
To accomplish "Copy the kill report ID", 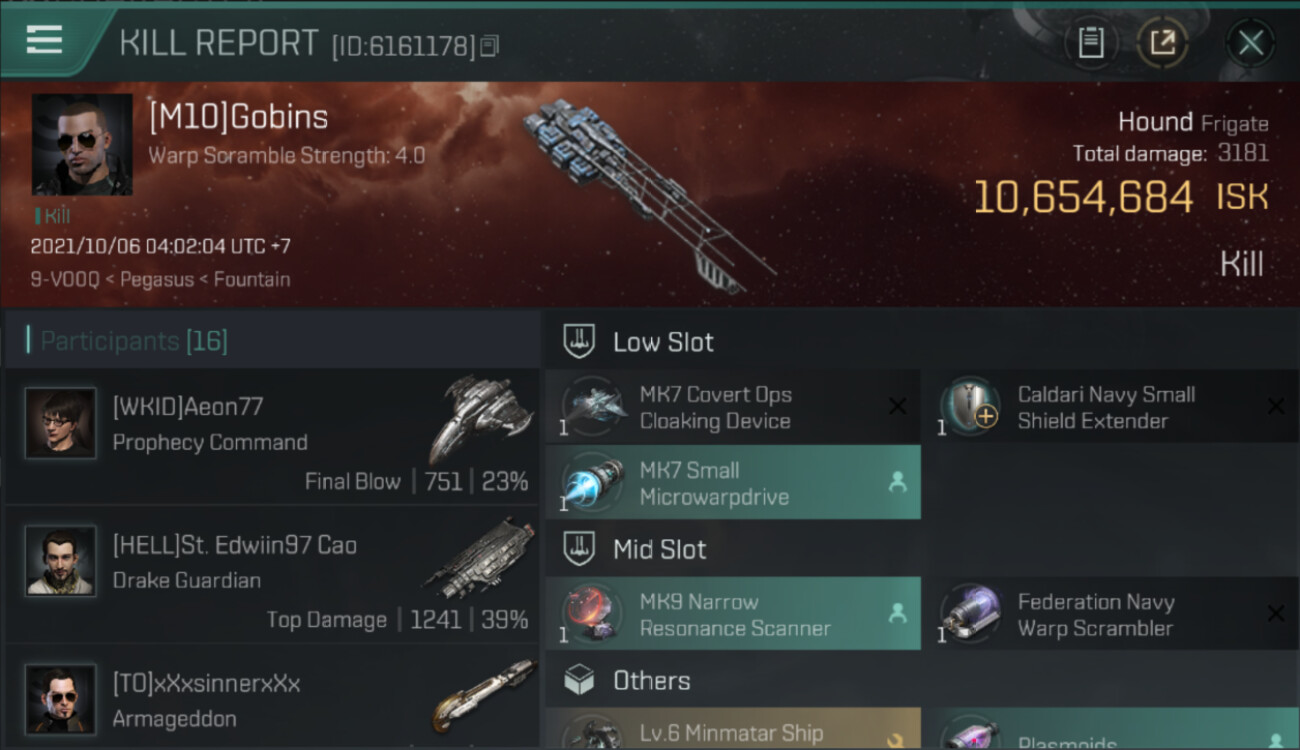I will tap(489, 45).
